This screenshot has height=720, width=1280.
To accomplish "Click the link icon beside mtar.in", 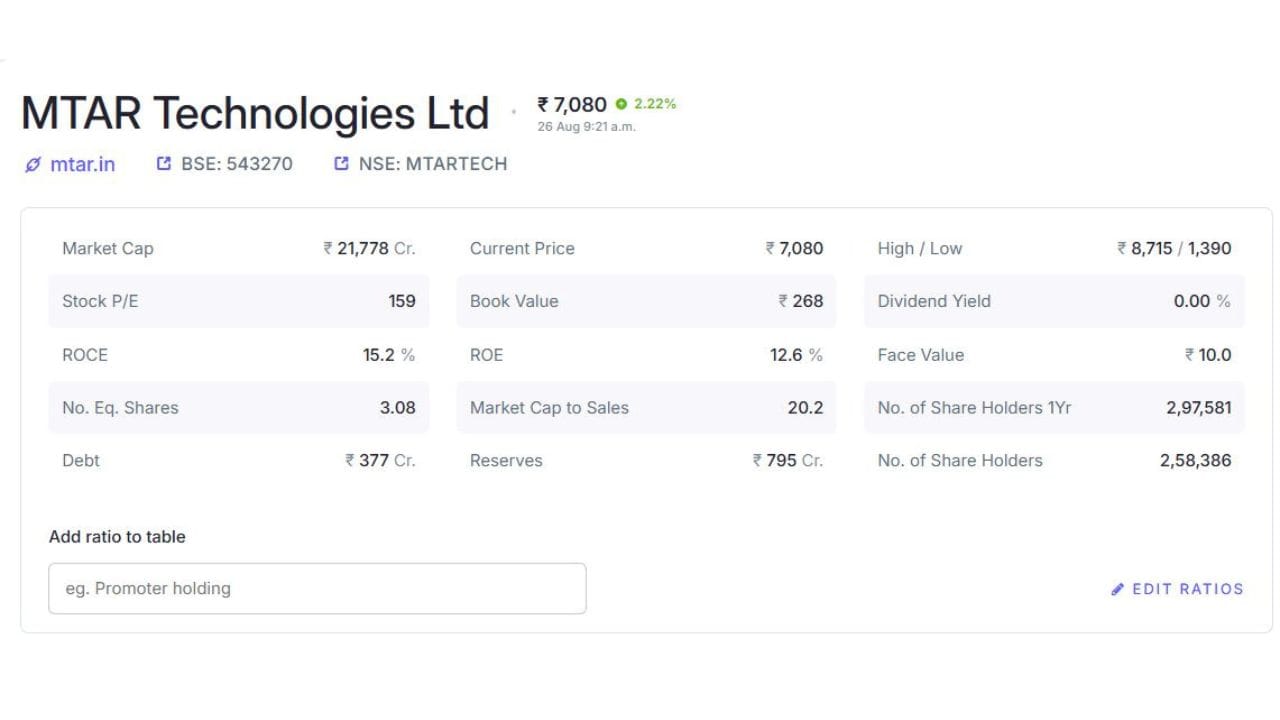I will click(33, 164).
